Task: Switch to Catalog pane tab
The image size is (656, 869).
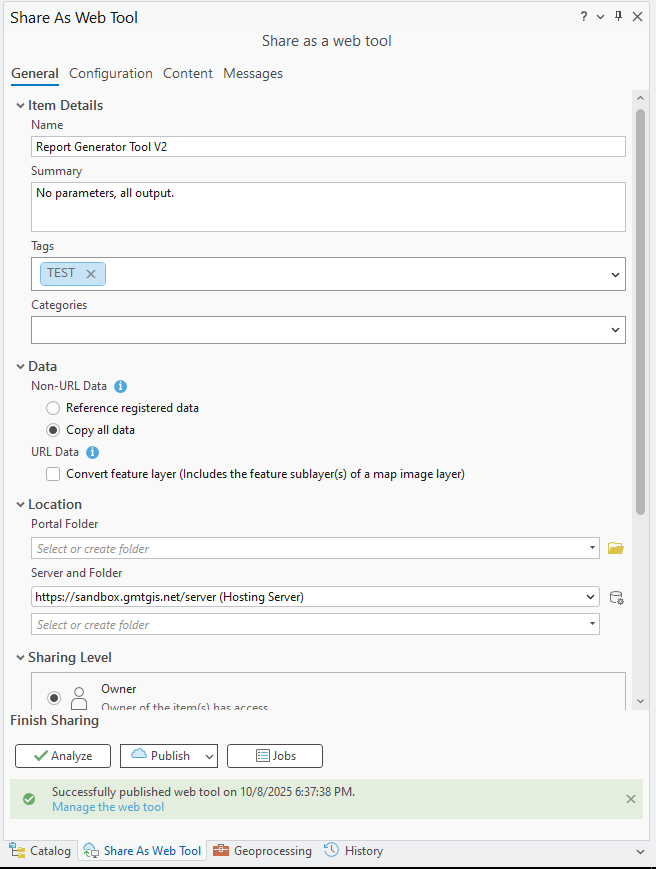Action: coord(40,851)
